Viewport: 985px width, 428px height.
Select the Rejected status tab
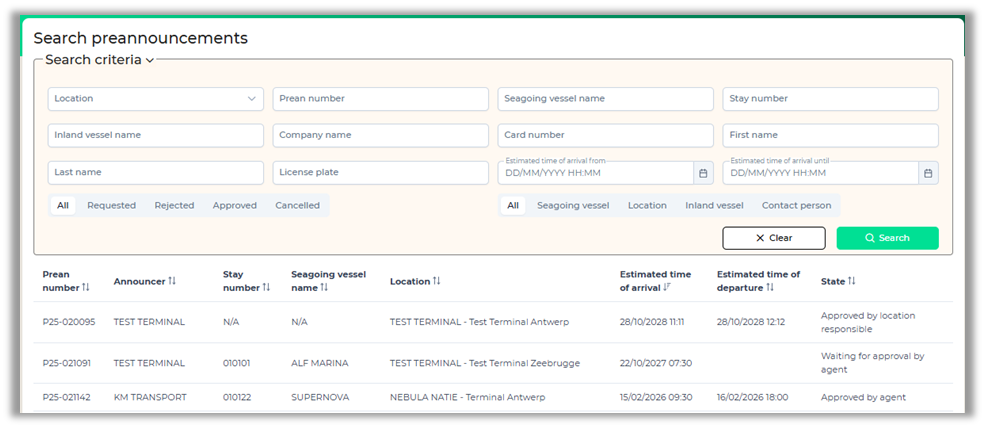[174, 205]
